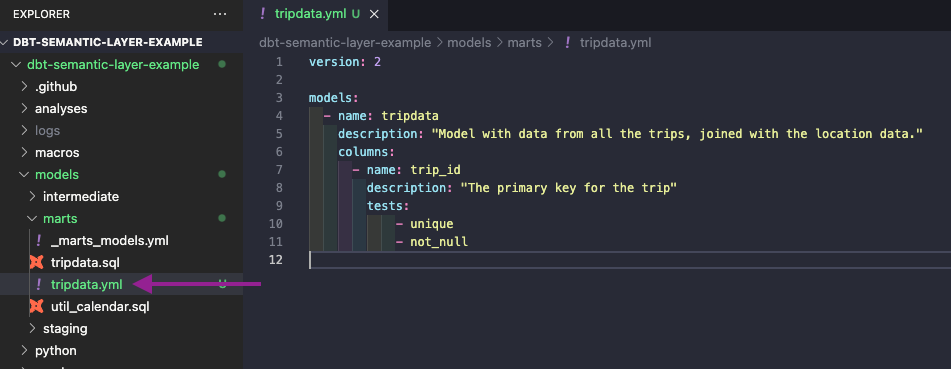Click the marts breadcrumb segment
951x369 pixels.
pos(525,42)
